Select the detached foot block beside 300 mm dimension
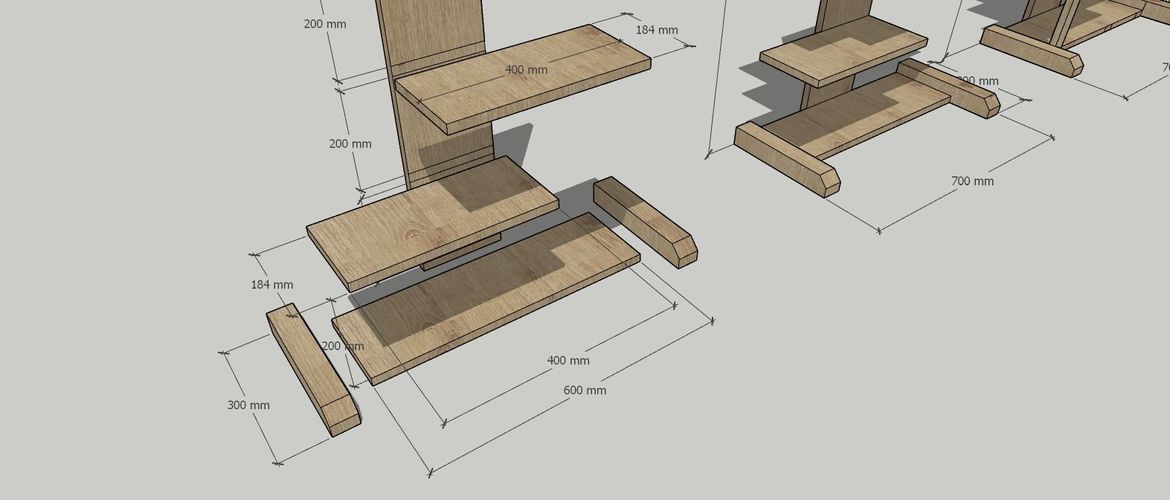This screenshot has width=1170, height=500. [x=312, y=370]
